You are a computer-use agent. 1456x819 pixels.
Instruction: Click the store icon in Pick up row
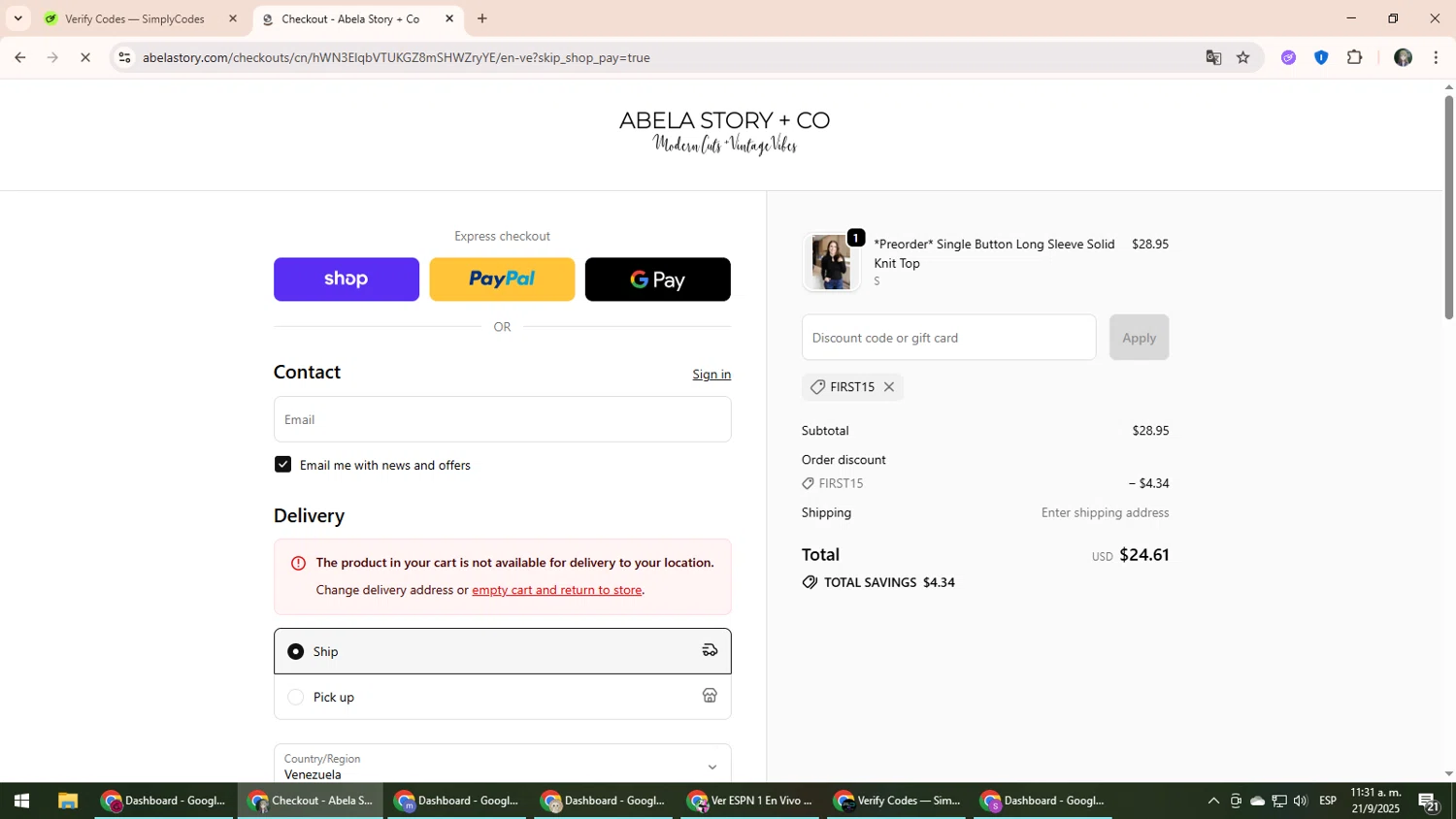[x=710, y=696]
